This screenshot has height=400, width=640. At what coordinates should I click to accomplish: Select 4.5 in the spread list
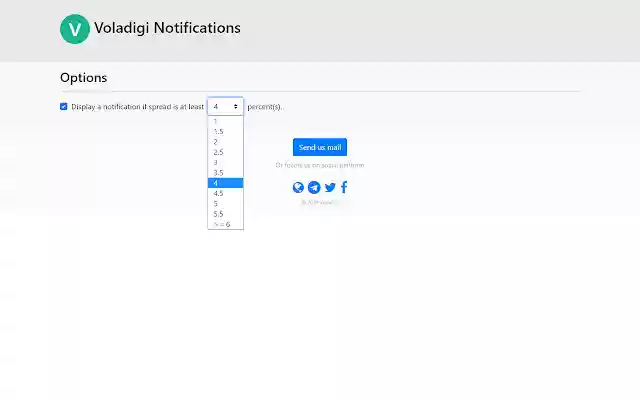tap(225, 193)
